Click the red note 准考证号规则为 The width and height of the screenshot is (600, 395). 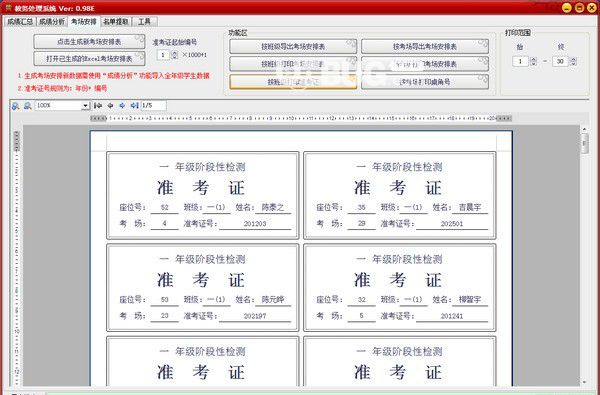coord(62,88)
